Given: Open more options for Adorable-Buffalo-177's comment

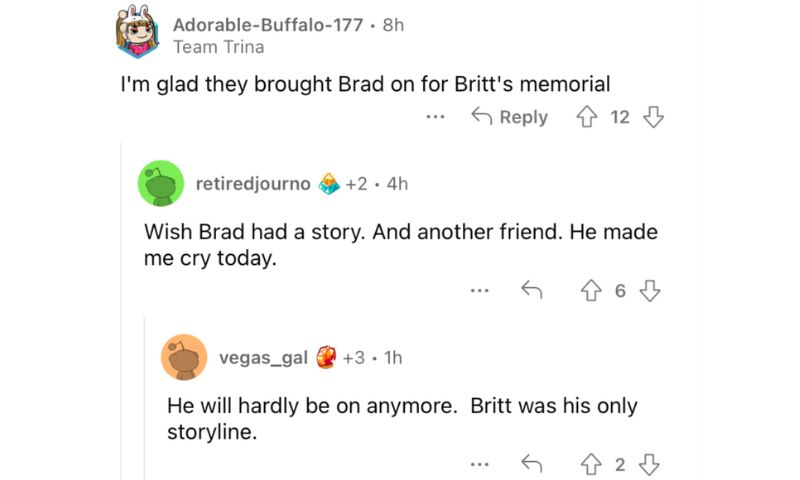Looking at the screenshot, I should tap(434, 117).
